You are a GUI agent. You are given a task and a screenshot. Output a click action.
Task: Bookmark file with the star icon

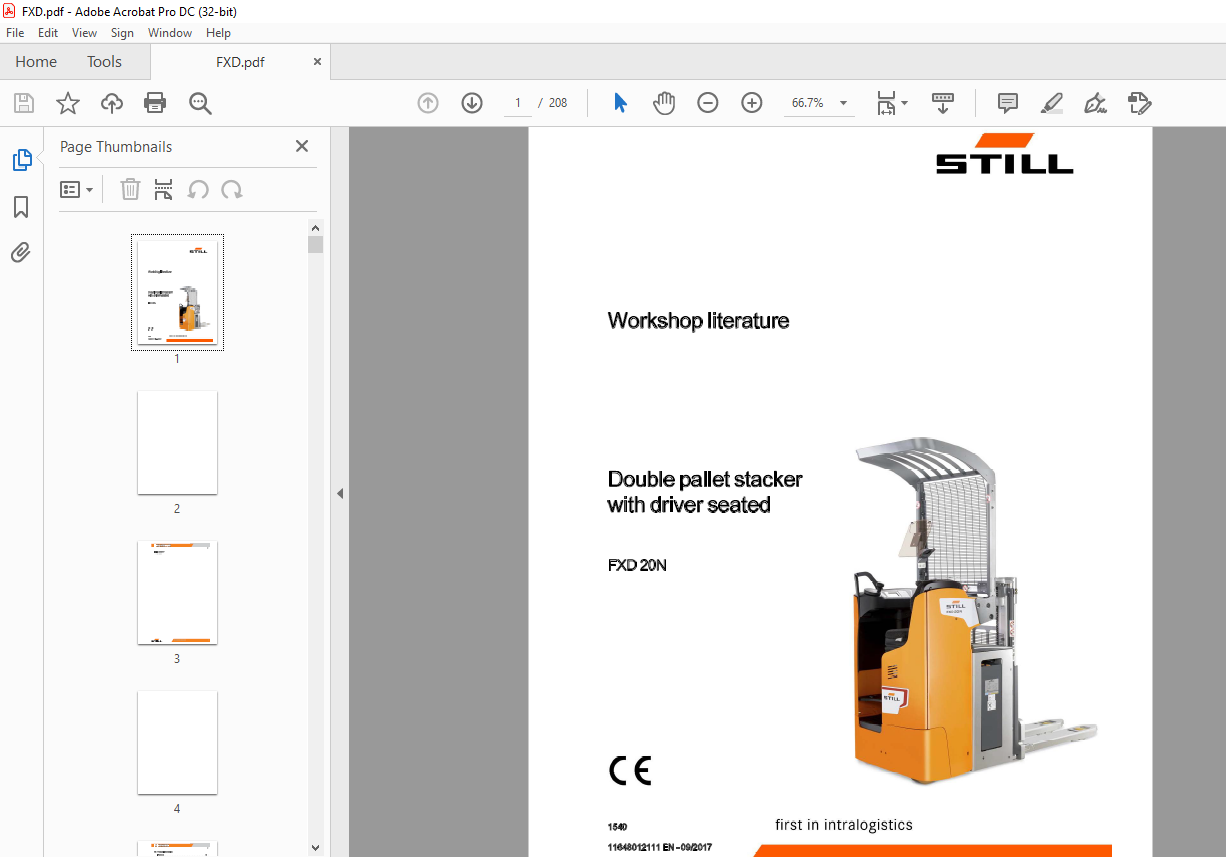(x=68, y=103)
